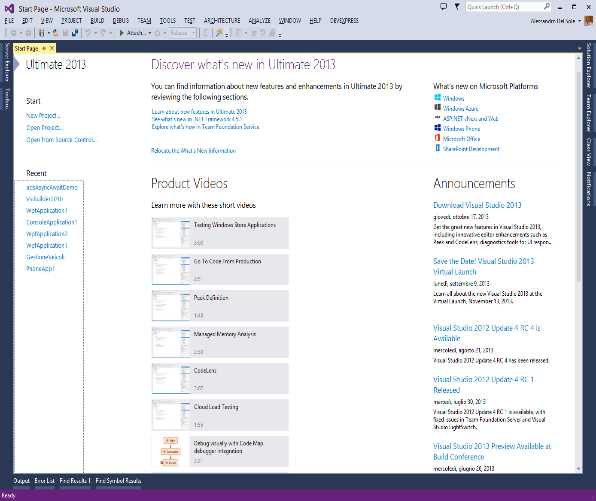Switch to the Error List tab
This screenshot has width=596, height=501.
[44, 481]
